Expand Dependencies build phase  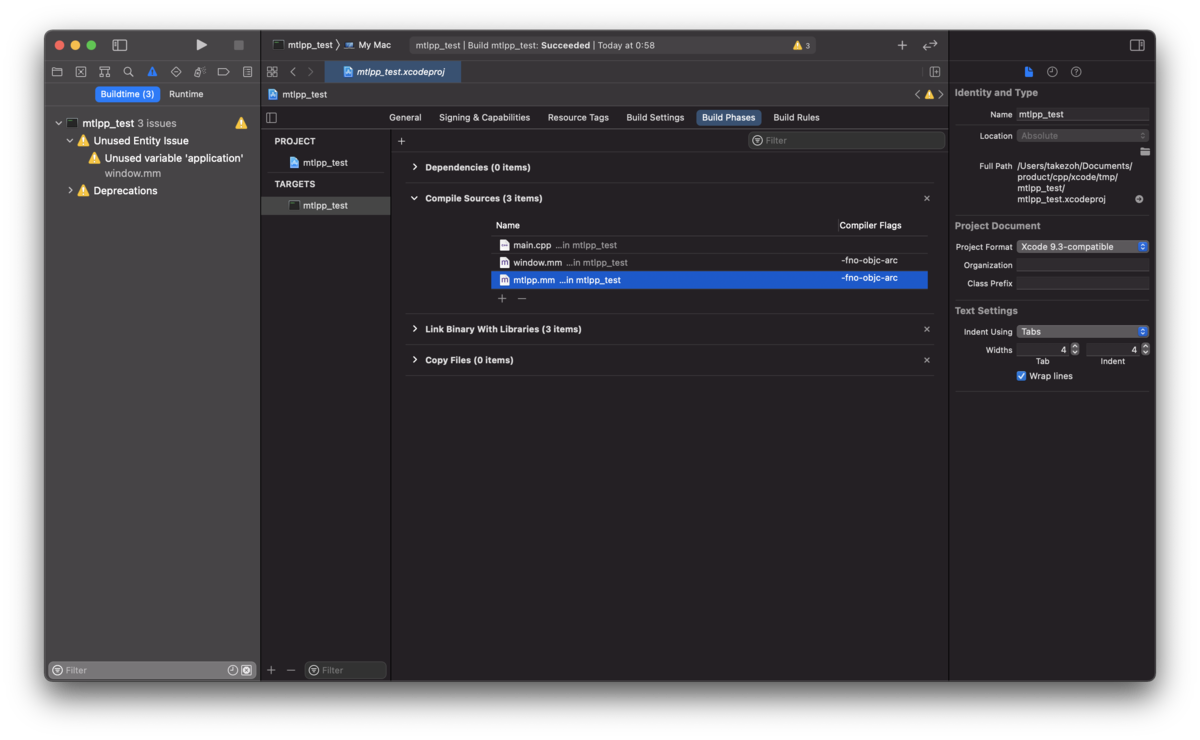tap(415, 167)
